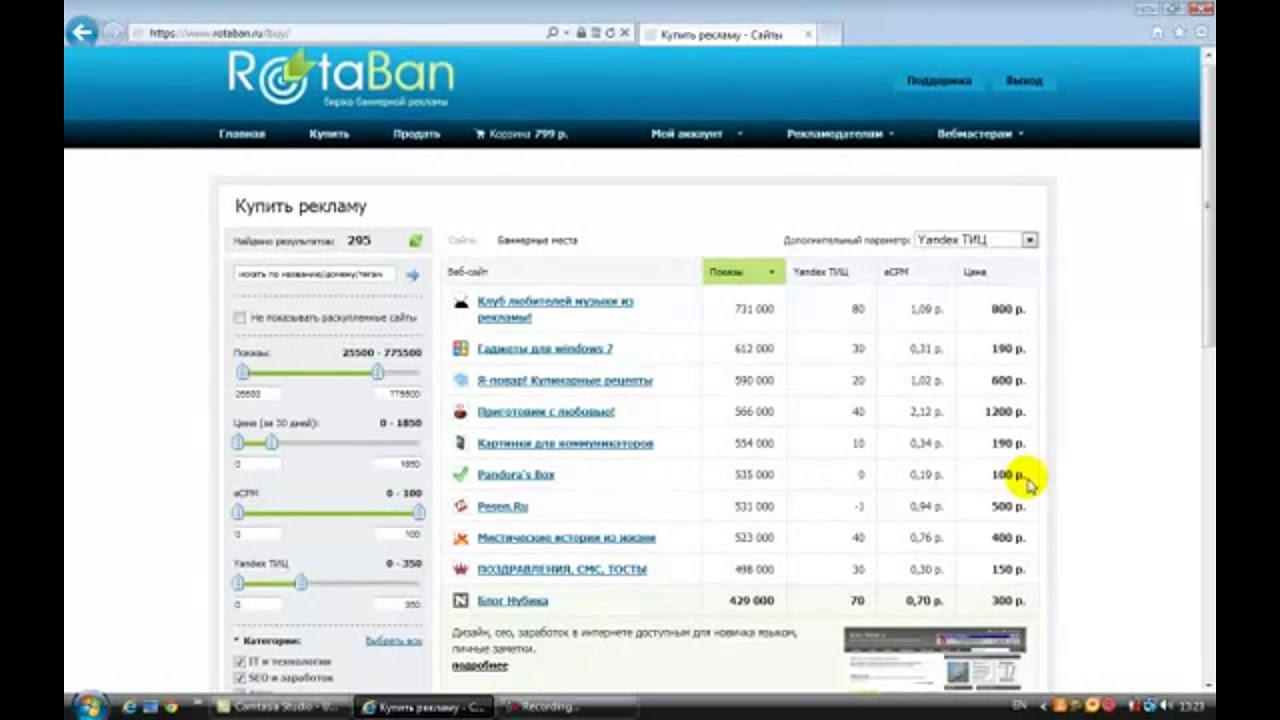Click the Гаджеты для windows 7 site icon
The height and width of the screenshot is (720, 1280).
coord(461,348)
